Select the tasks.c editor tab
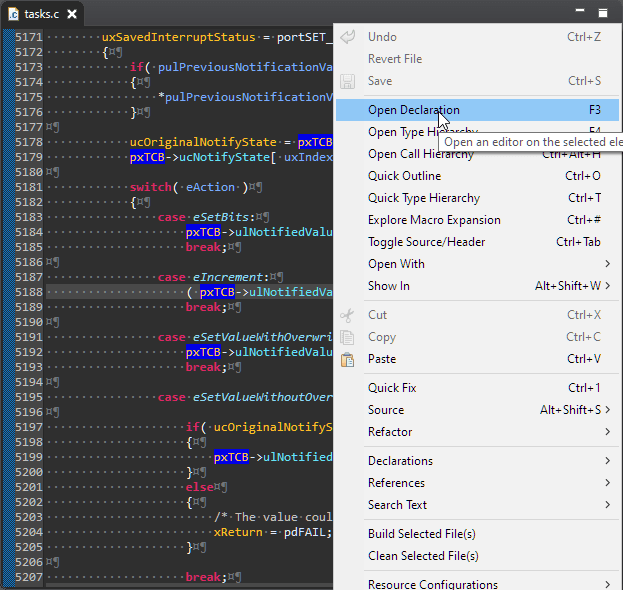623x590 pixels. 42,14
